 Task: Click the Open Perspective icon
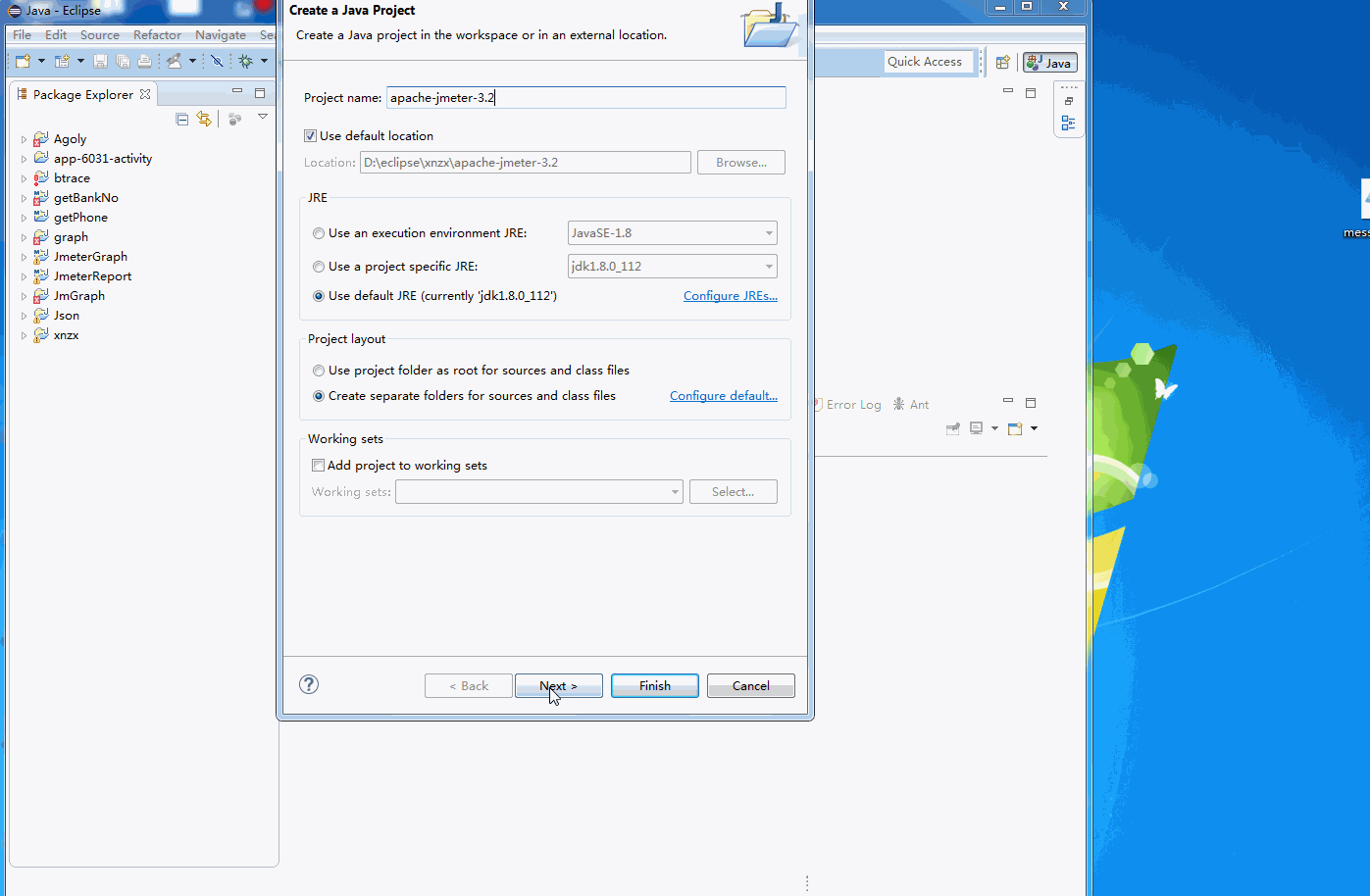(1002, 62)
